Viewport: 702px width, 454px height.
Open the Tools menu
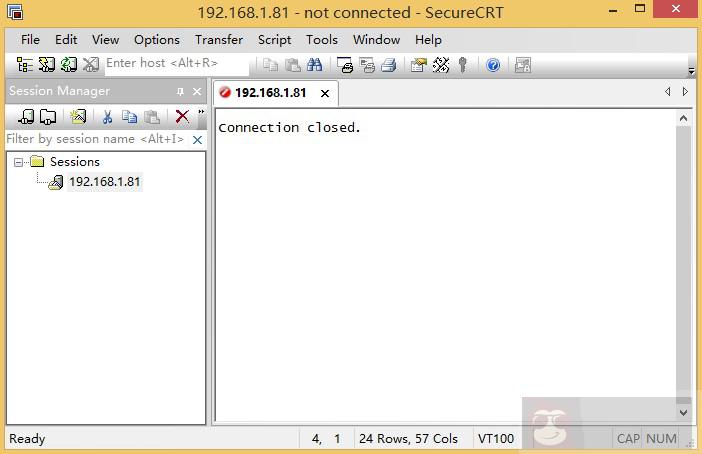pyautogui.click(x=321, y=40)
